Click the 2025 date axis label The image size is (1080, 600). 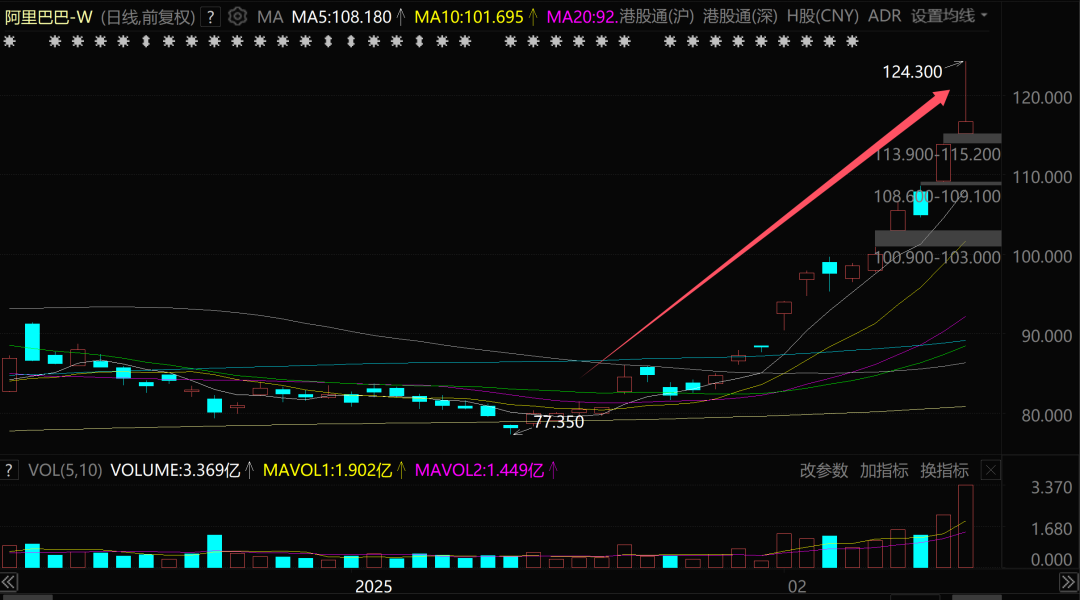[373, 586]
